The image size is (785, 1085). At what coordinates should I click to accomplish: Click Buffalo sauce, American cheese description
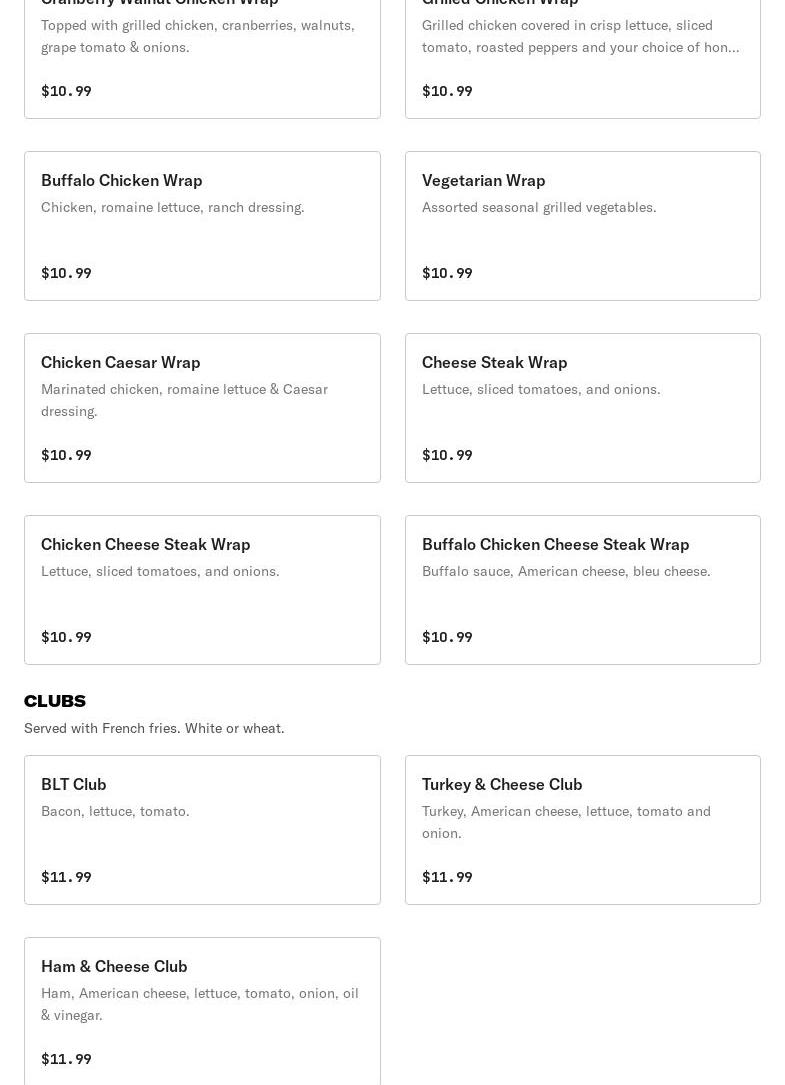pyautogui.click(x=566, y=571)
